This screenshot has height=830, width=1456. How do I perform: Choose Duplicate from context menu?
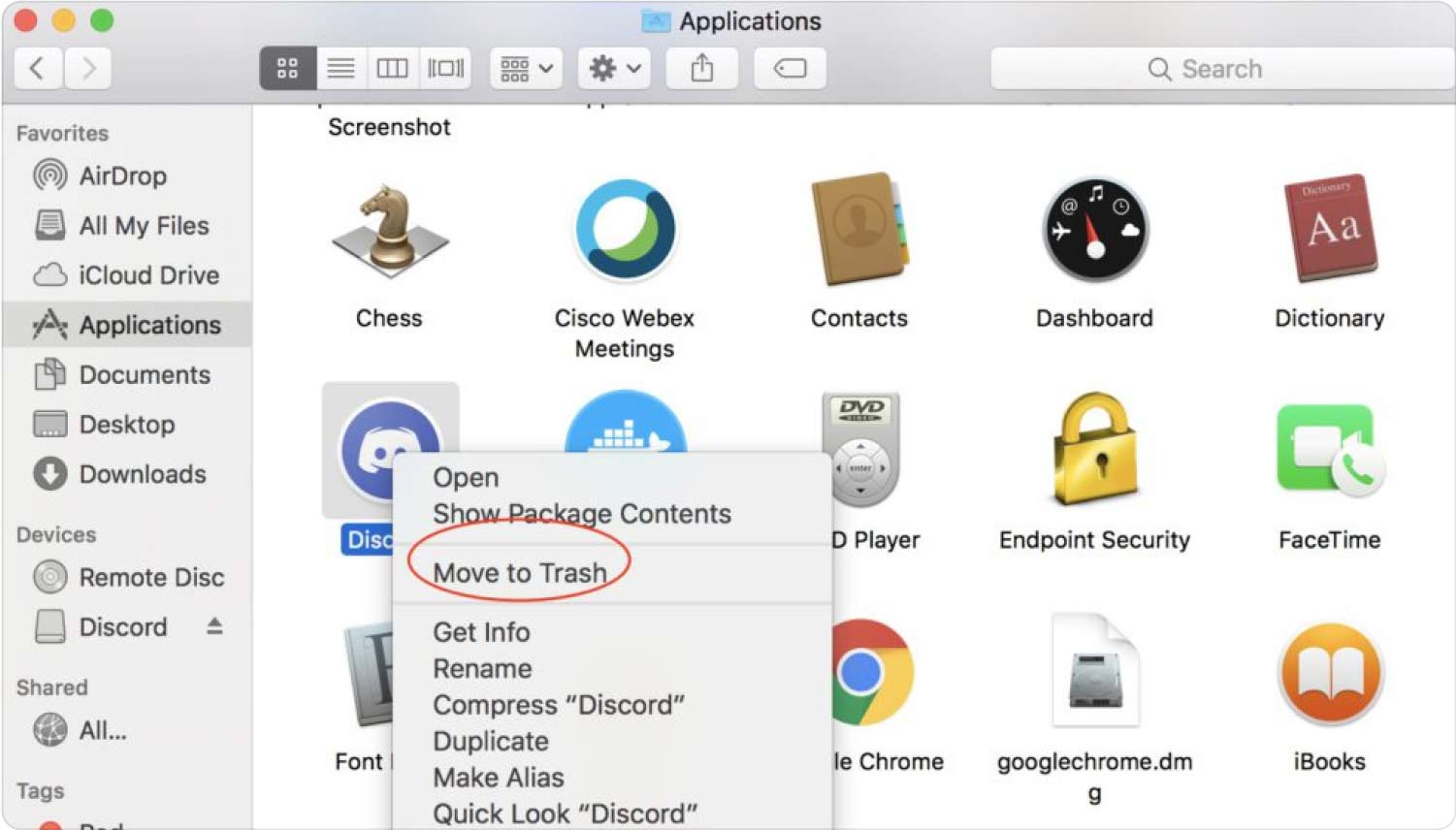(612, 742)
